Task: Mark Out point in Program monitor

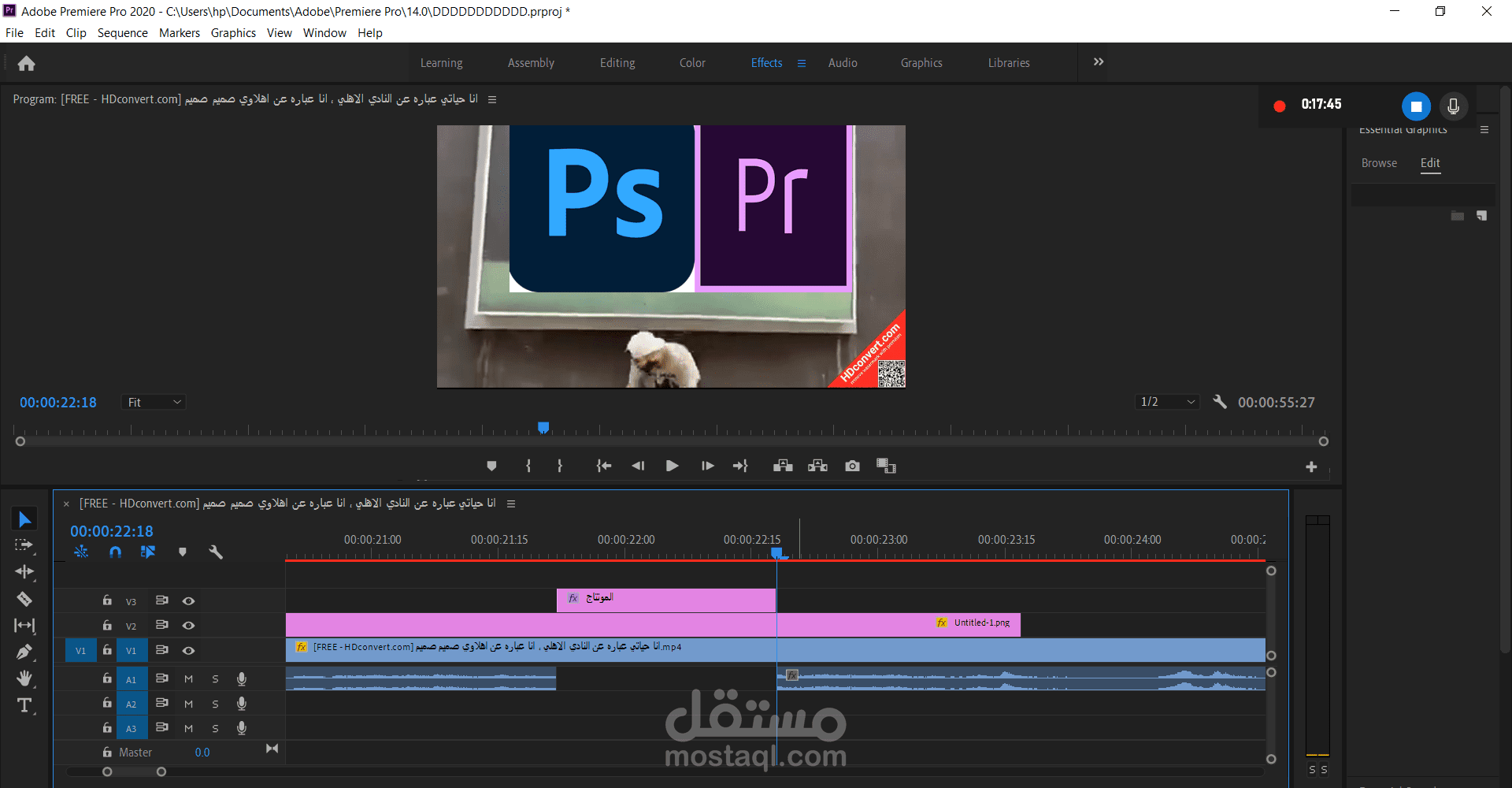Action: tap(560, 466)
